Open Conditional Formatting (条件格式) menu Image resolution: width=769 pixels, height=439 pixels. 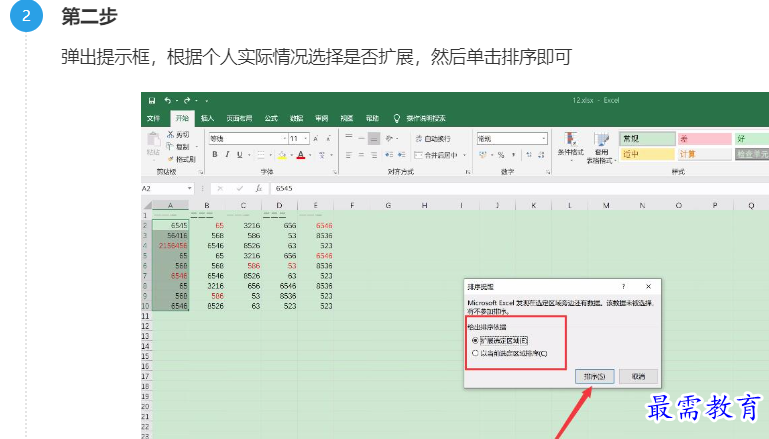570,146
